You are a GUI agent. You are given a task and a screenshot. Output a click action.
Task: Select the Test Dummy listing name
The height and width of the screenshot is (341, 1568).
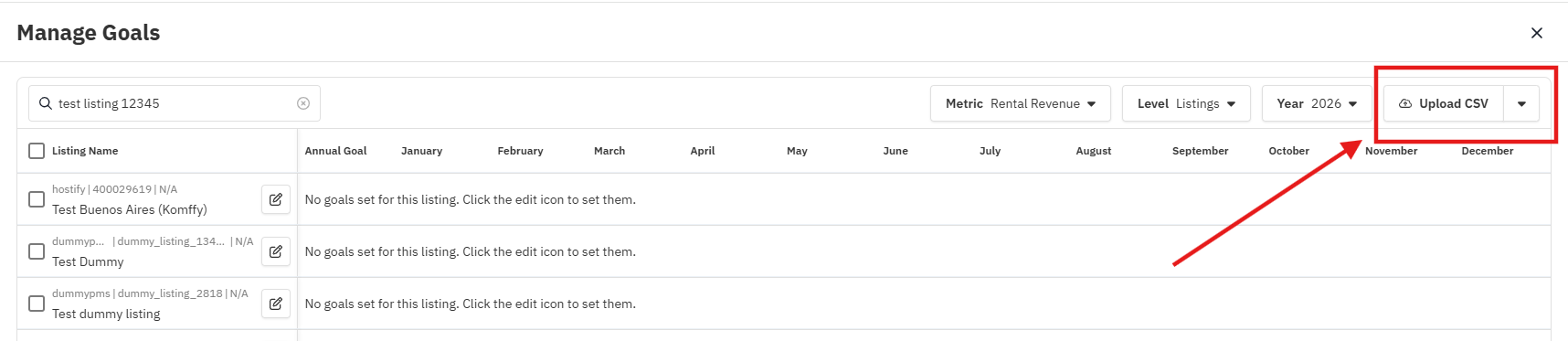[88, 261]
